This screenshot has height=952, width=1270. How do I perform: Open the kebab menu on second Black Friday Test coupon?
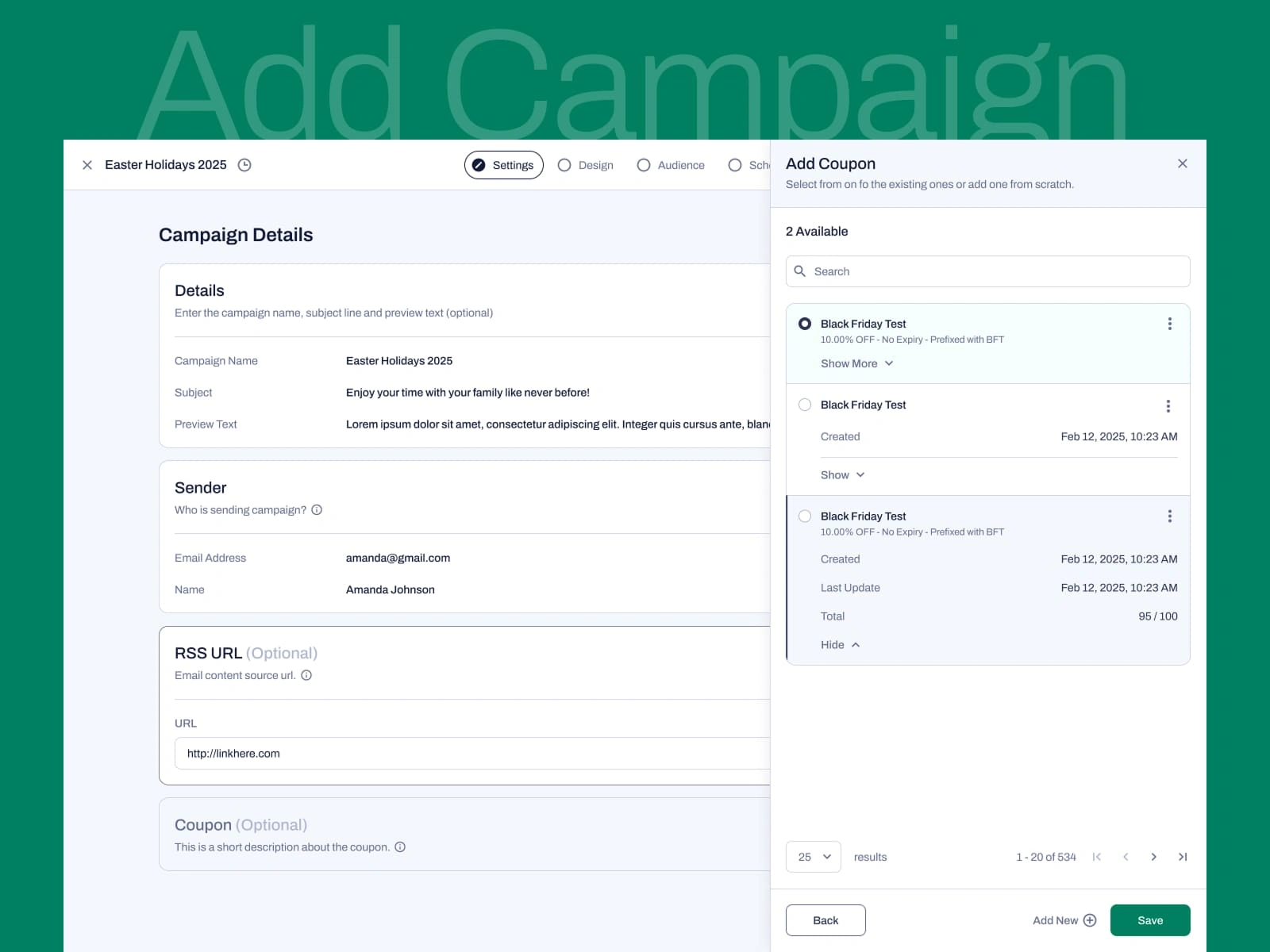click(1169, 405)
